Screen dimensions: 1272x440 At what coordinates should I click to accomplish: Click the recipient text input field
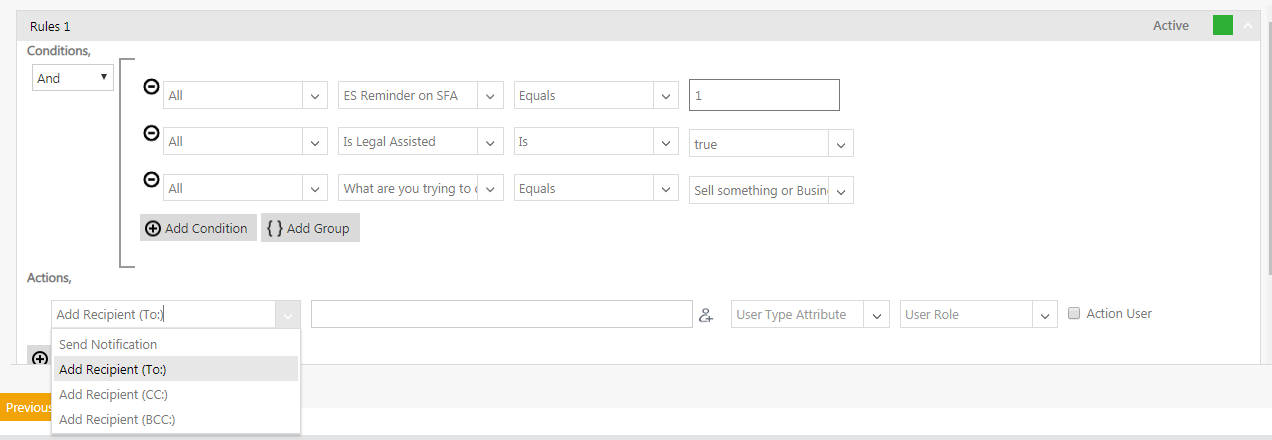[501, 315]
